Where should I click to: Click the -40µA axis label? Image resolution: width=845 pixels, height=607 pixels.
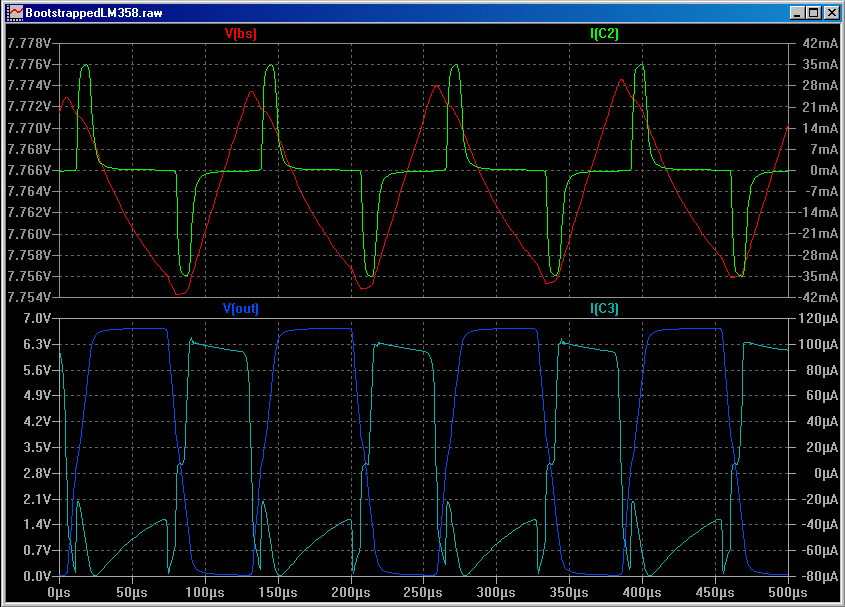[818, 524]
